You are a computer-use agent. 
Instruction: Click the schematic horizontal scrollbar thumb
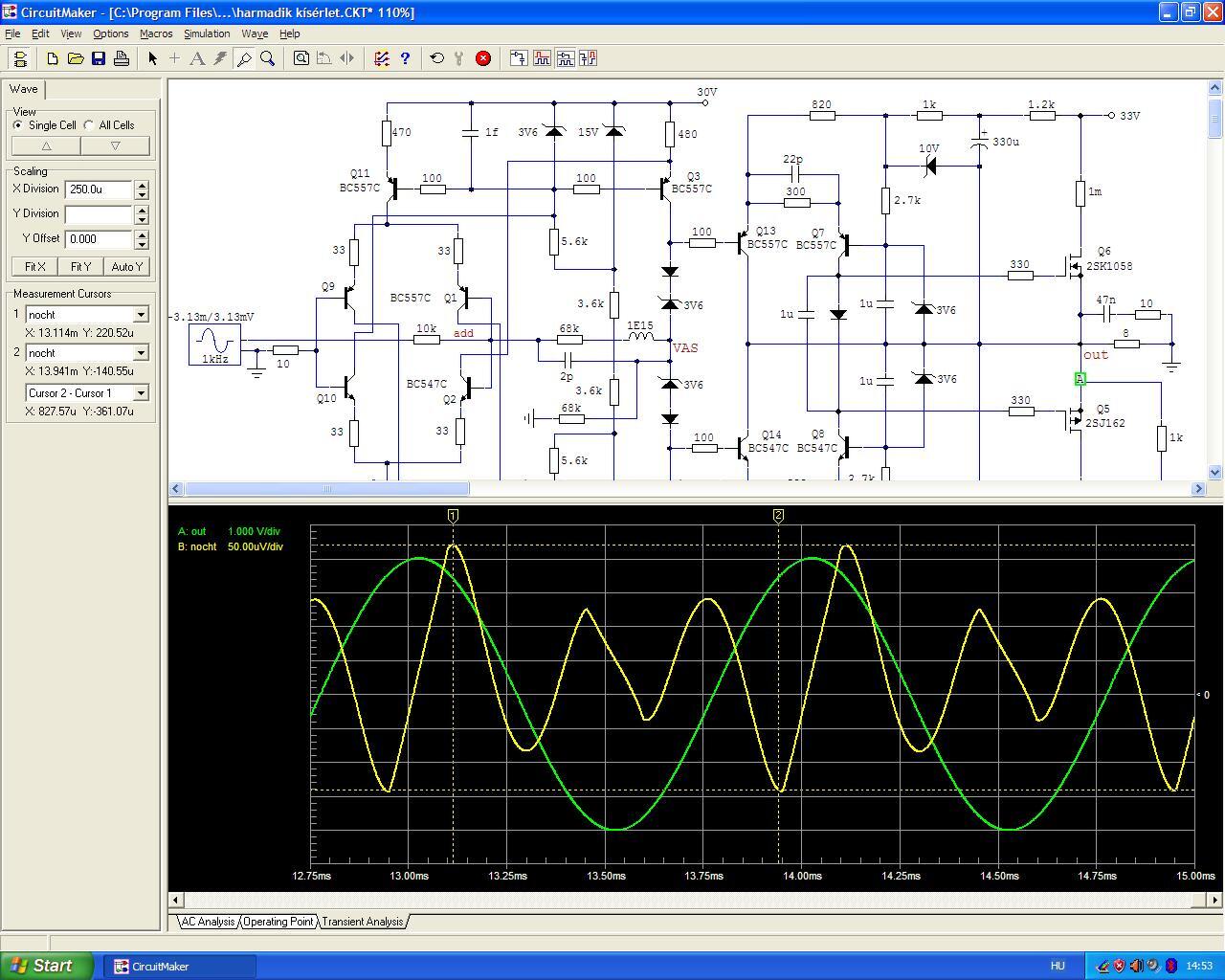tap(326, 489)
